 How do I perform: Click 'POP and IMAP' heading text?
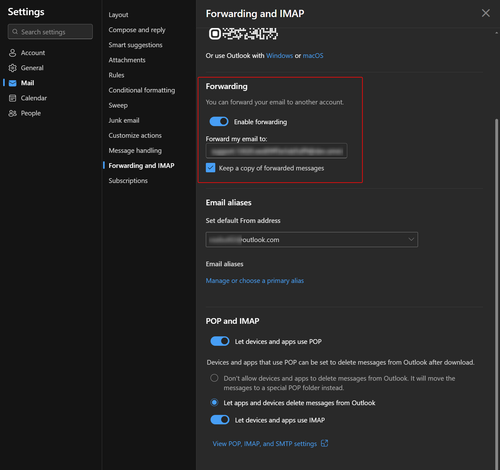[232, 321]
